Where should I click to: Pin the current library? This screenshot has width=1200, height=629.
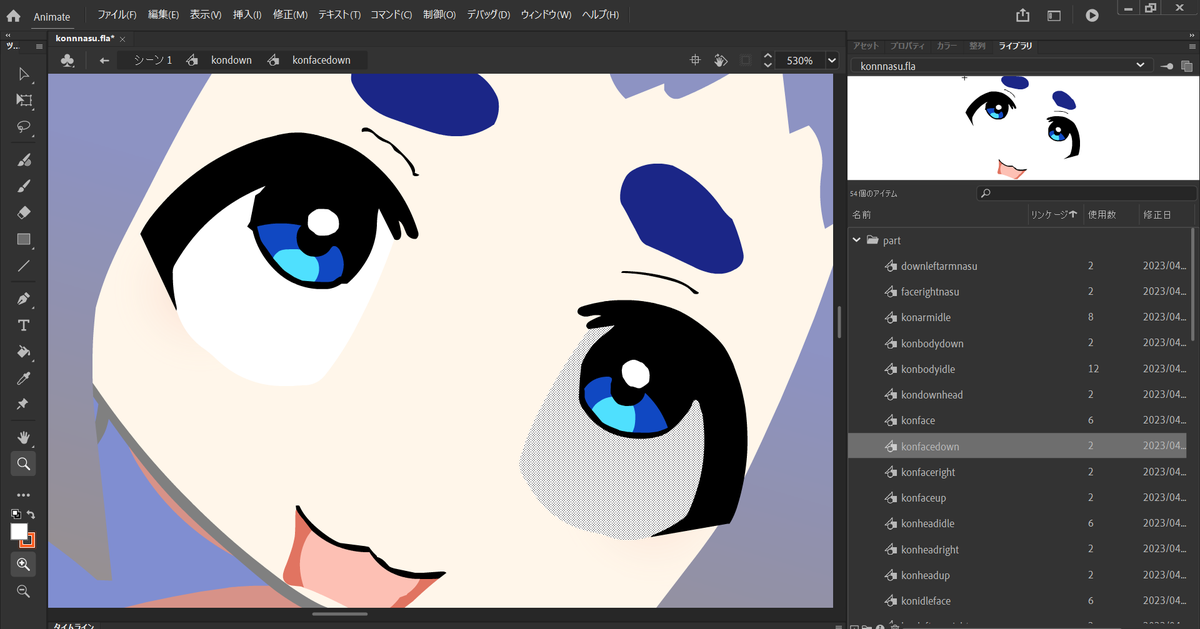(x=1167, y=66)
